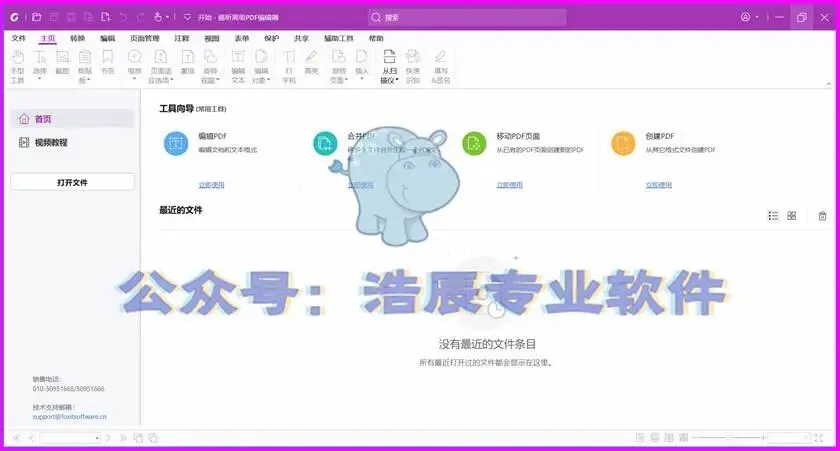Select Home (首页) in the sidebar
840x451 pixels.
click(72, 119)
